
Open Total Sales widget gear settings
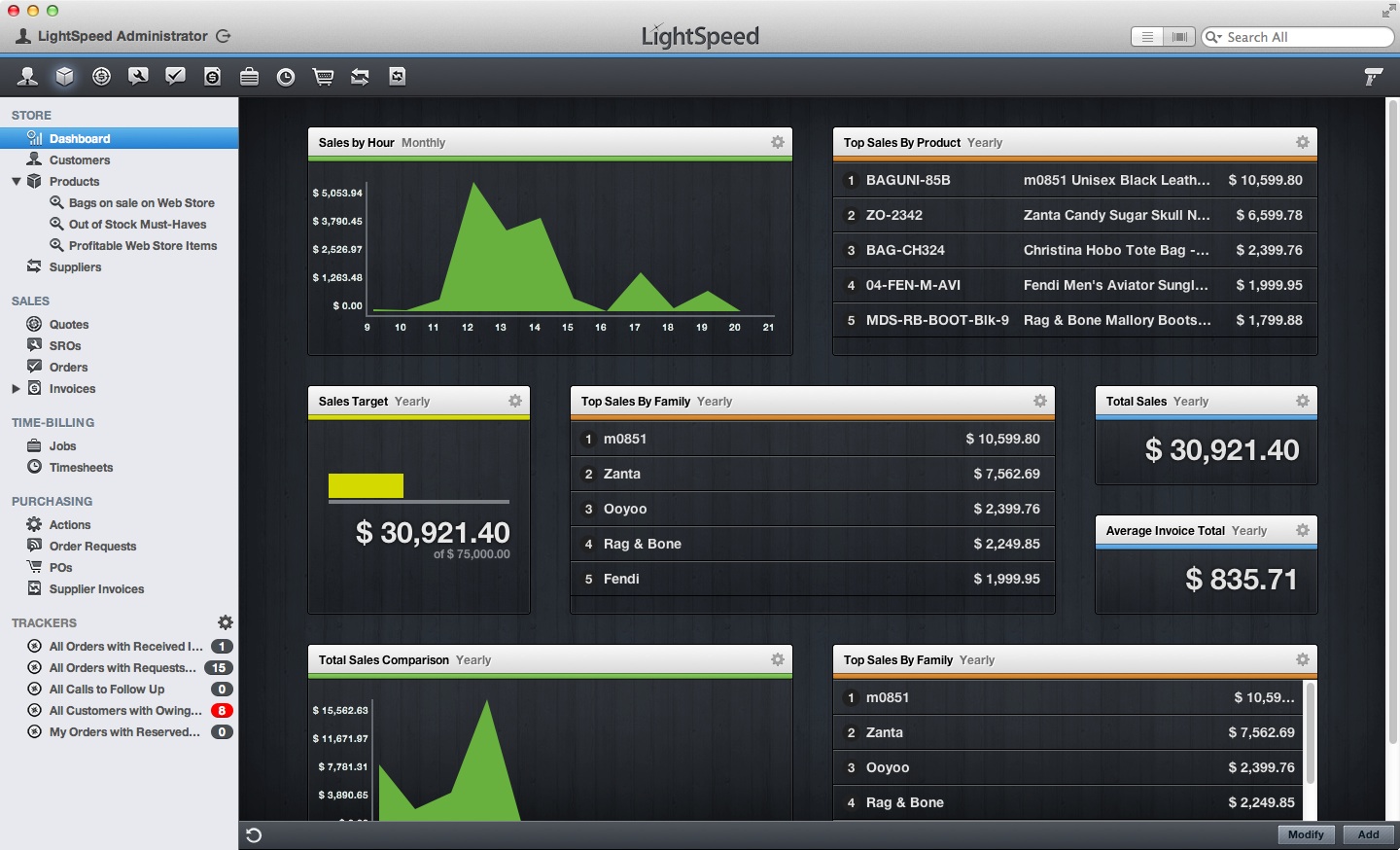point(1303,401)
